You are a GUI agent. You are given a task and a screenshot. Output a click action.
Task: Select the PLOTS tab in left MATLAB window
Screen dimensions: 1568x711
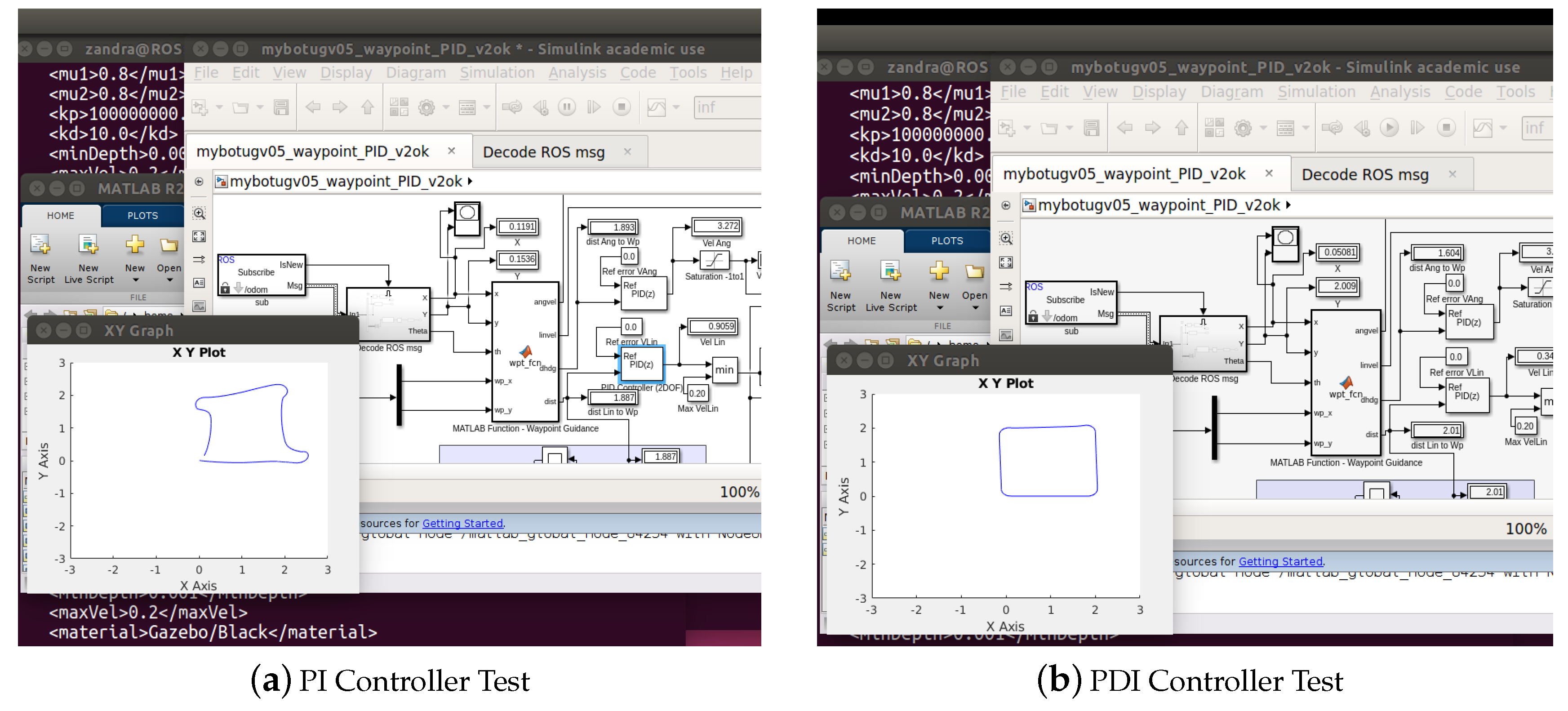point(142,215)
